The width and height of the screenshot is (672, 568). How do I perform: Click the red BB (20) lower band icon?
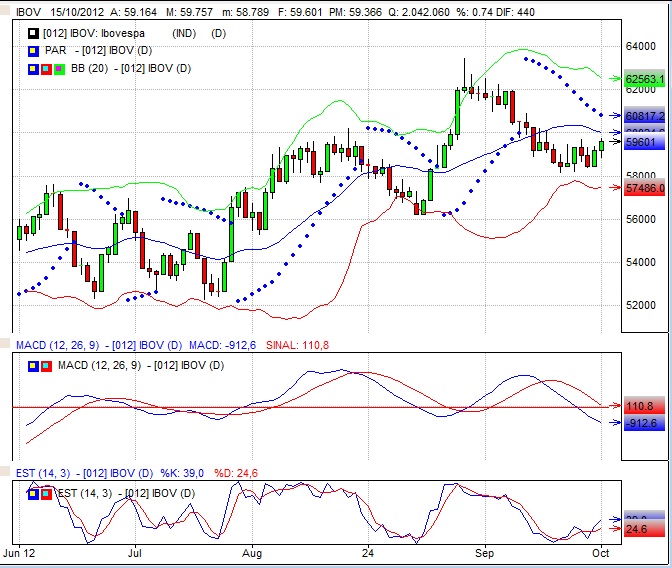(46, 68)
